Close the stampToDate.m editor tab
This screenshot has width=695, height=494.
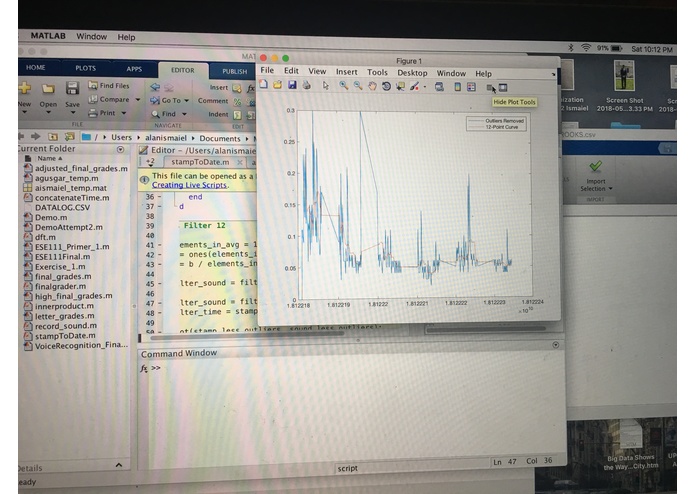coord(239,163)
